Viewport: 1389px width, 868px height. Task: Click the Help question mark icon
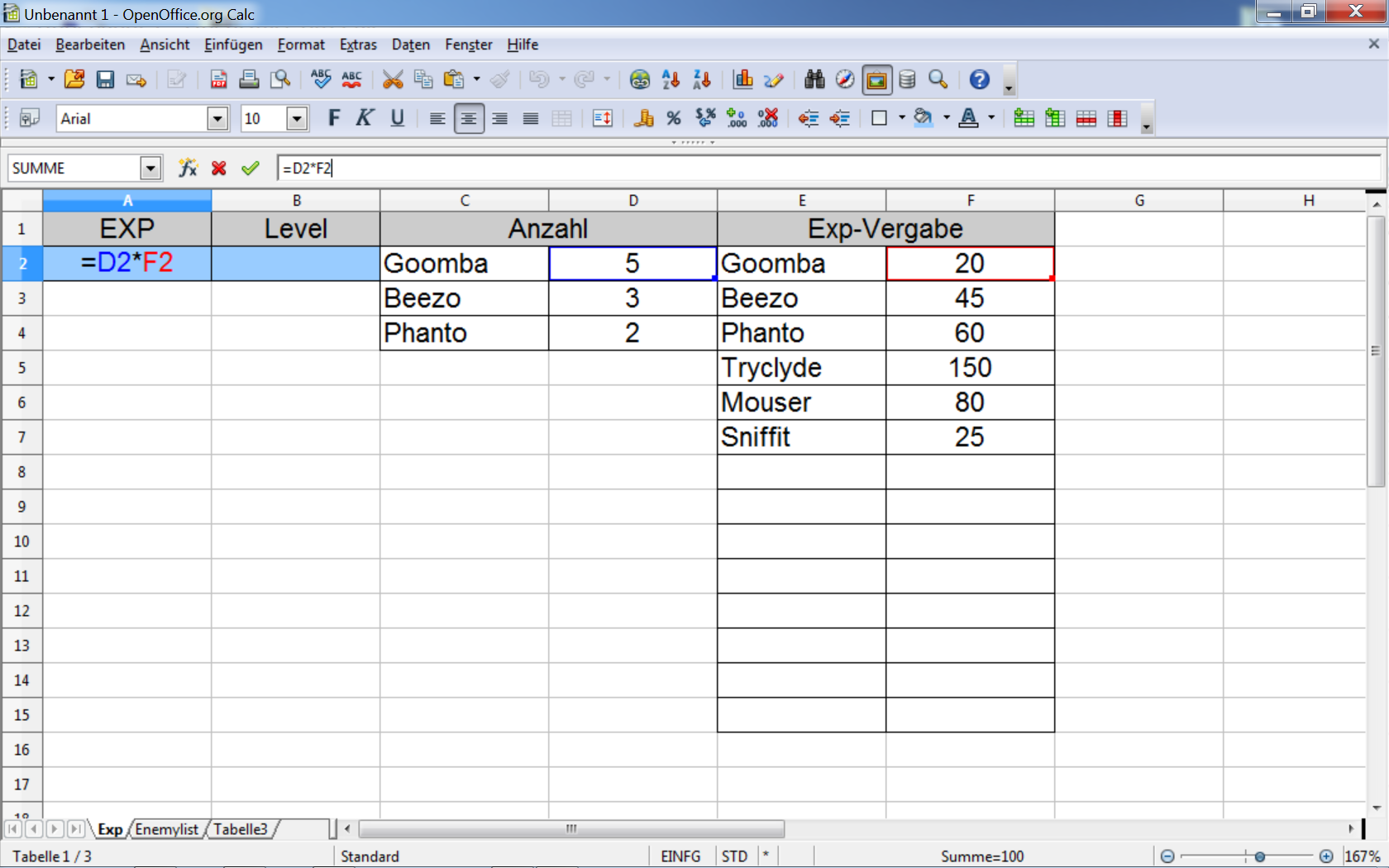click(x=979, y=79)
